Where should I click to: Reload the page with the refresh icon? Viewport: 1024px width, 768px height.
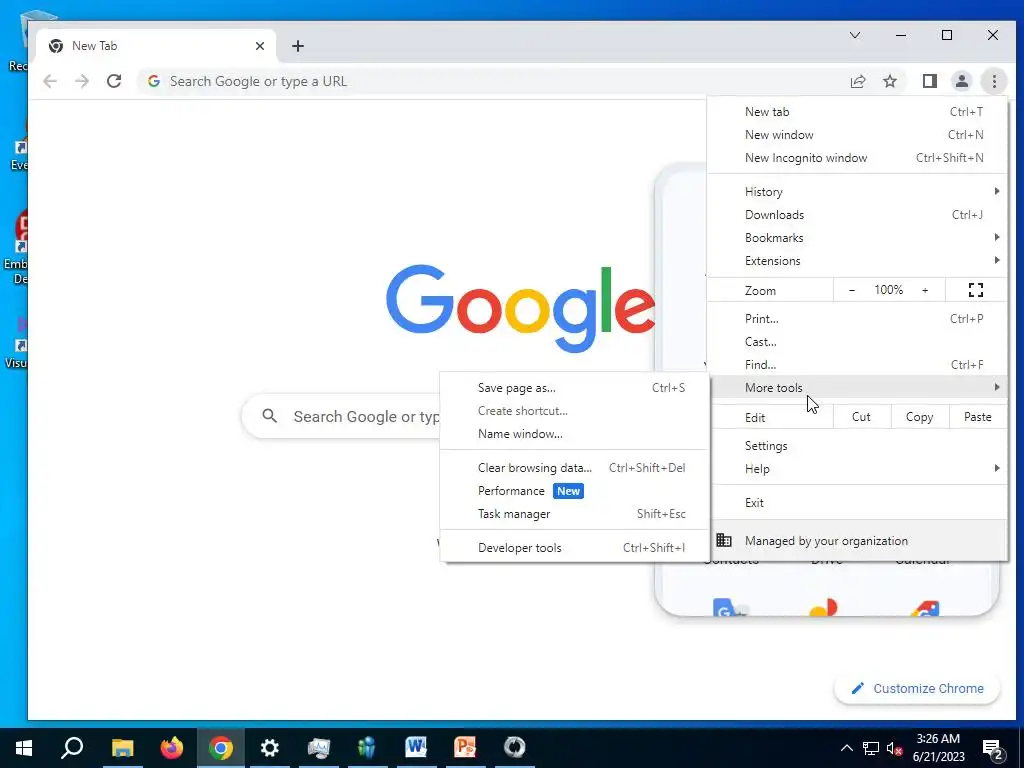(114, 81)
